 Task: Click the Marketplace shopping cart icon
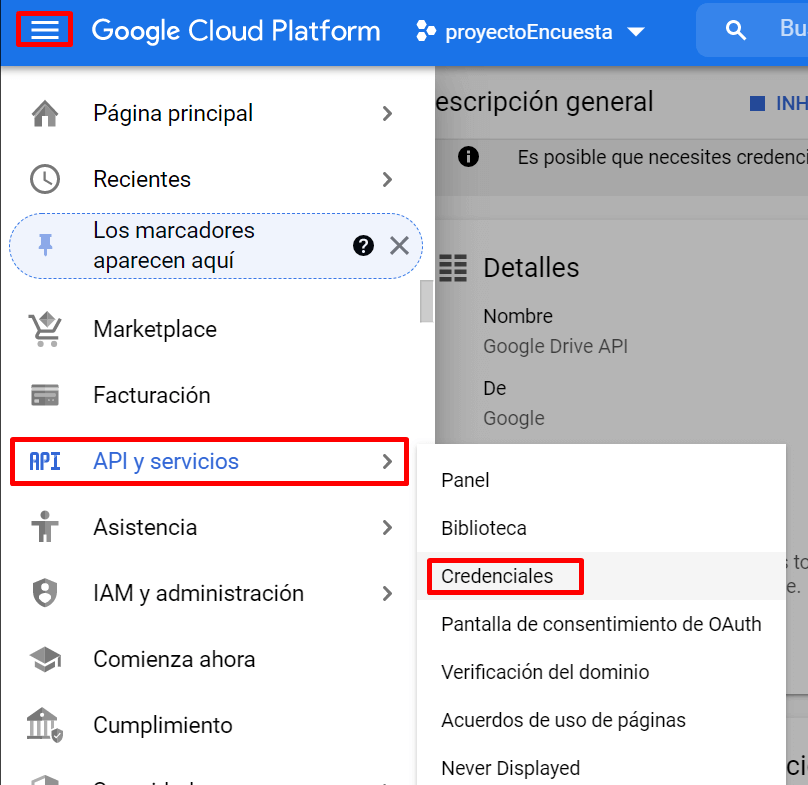[x=45, y=329]
